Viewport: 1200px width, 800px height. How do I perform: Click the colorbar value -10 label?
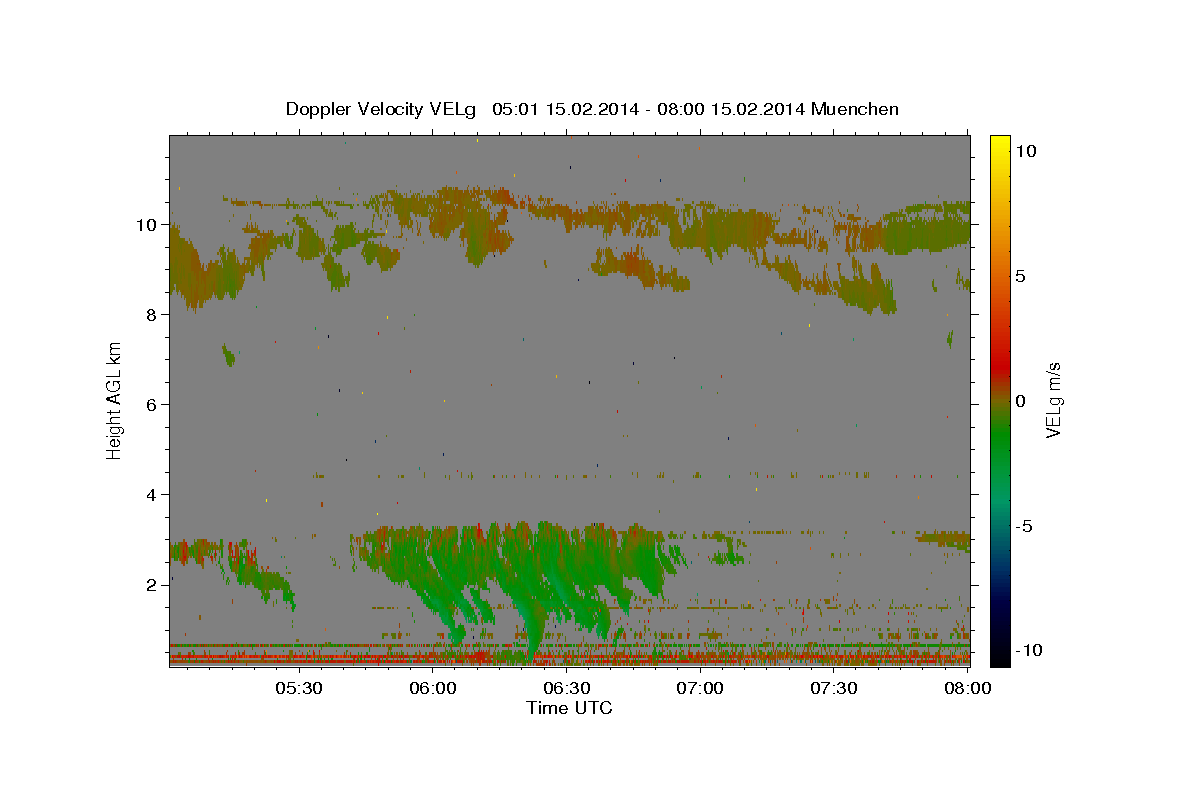pyautogui.click(x=1028, y=651)
